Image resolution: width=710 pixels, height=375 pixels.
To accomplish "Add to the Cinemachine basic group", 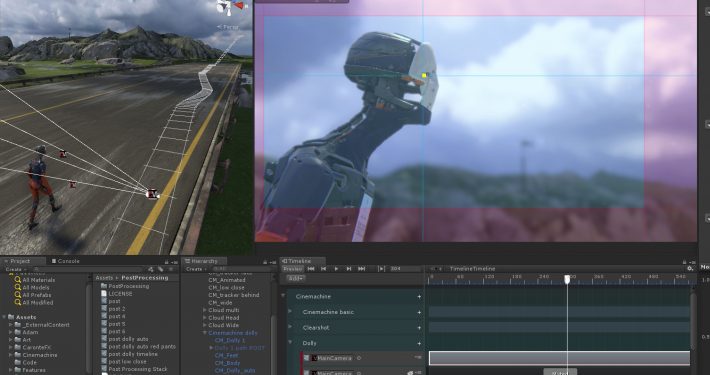I will click(419, 312).
